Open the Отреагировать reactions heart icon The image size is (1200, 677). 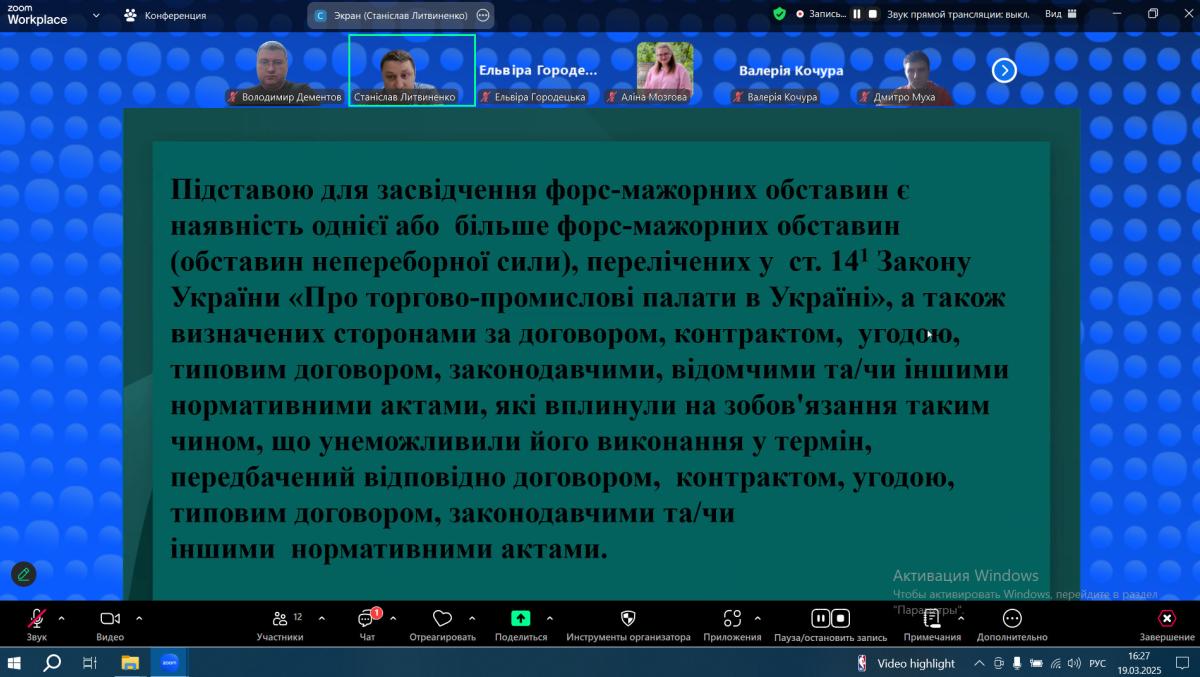pos(442,619)
